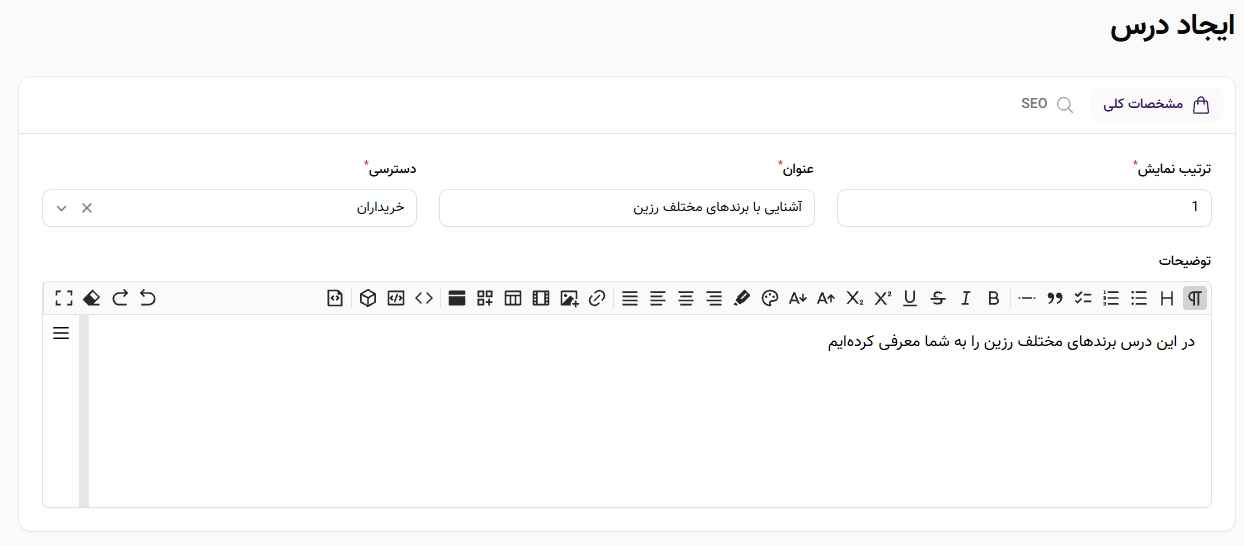Apply blockquote formatting
The width and height of the screenshot is (1244, 546).
click(x=1054, y=298)
